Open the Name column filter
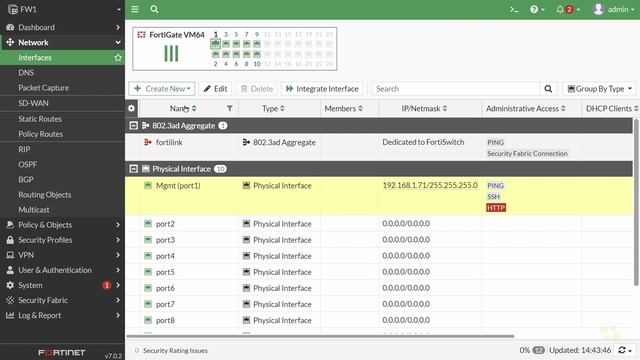This screenshot has height=360, width=640. (230, 109)
